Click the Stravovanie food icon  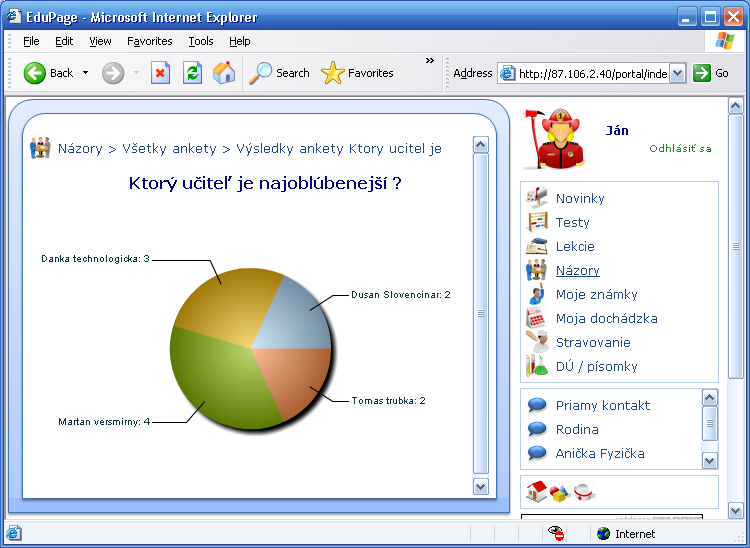pos(537,342)
